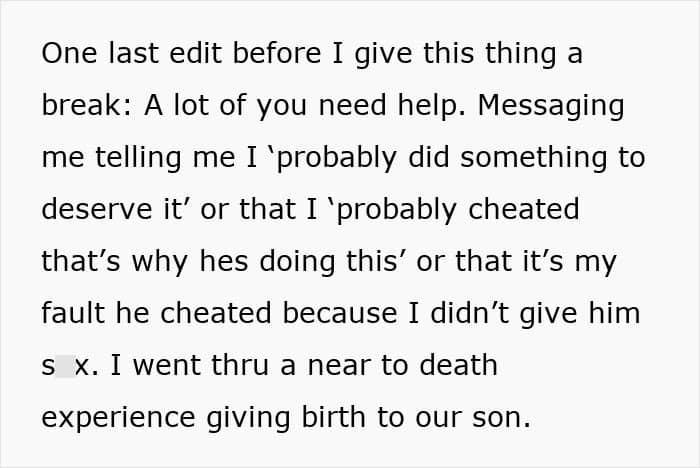Click the word 'break:'
The image size is (700, 468).
(87, 105)
